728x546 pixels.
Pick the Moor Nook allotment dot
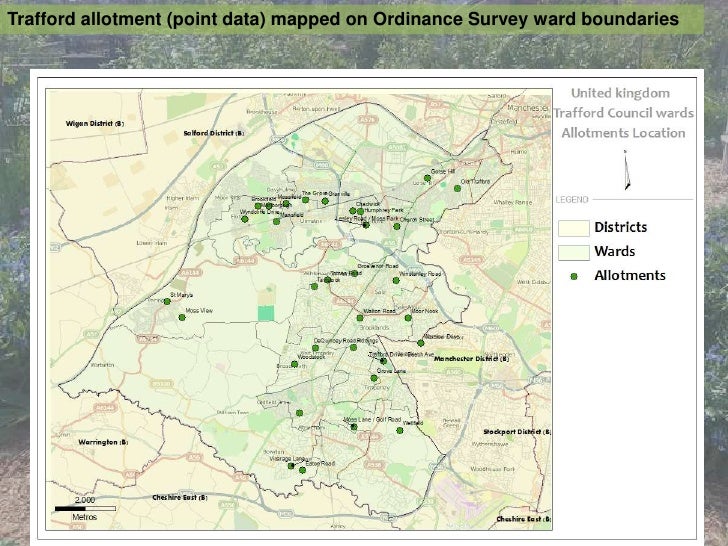[x=408, y=318]
